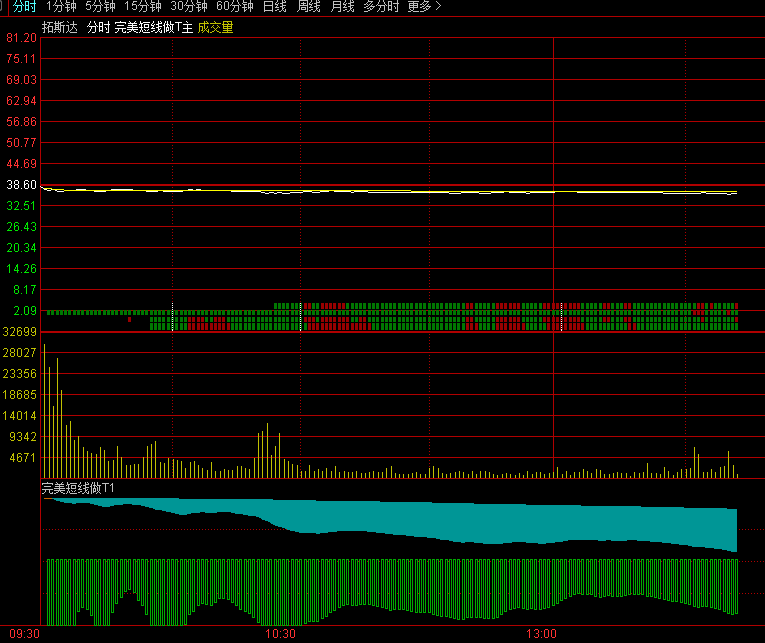Viewport: 765px width, 643px height.
Task: Click the 完美短线做T主 indicator label
Action: click(x=153, y=28)
